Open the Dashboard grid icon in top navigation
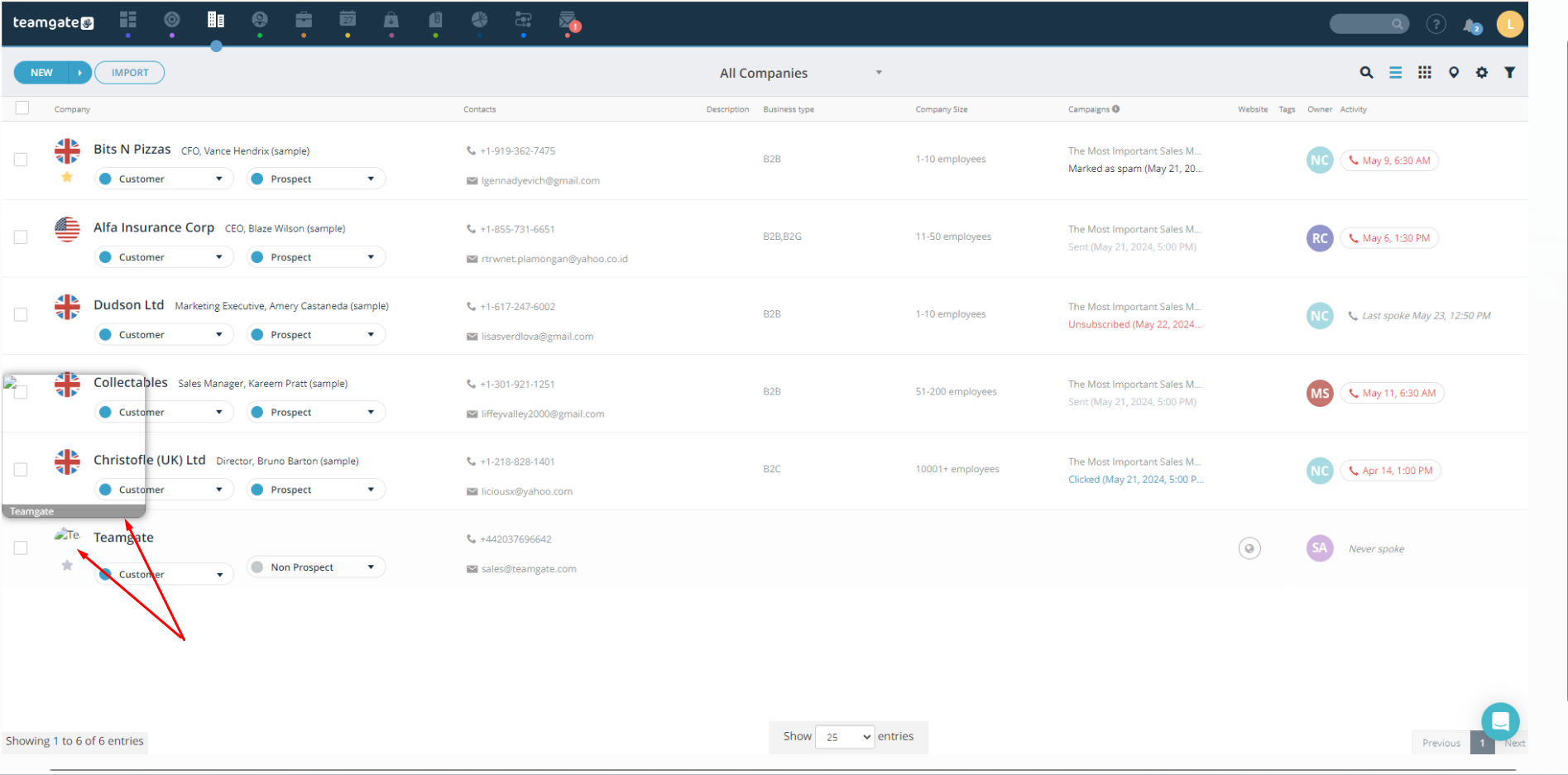 (128, 20)
